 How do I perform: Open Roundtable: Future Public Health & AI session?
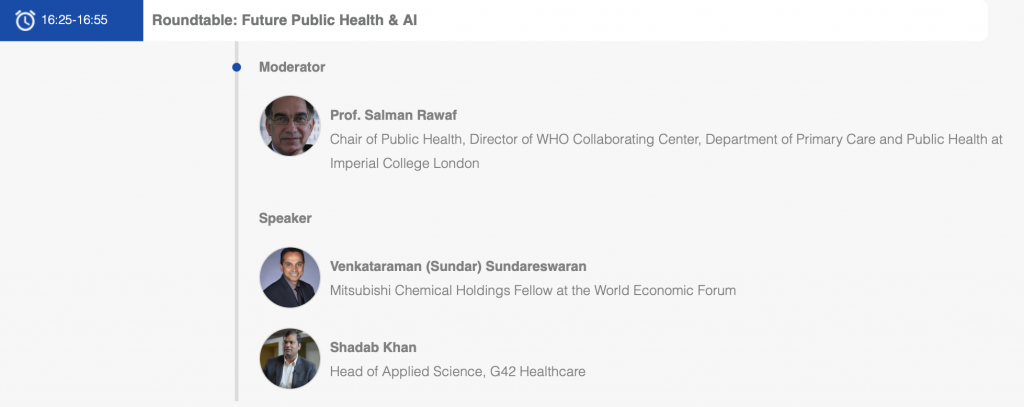point(284,20)
